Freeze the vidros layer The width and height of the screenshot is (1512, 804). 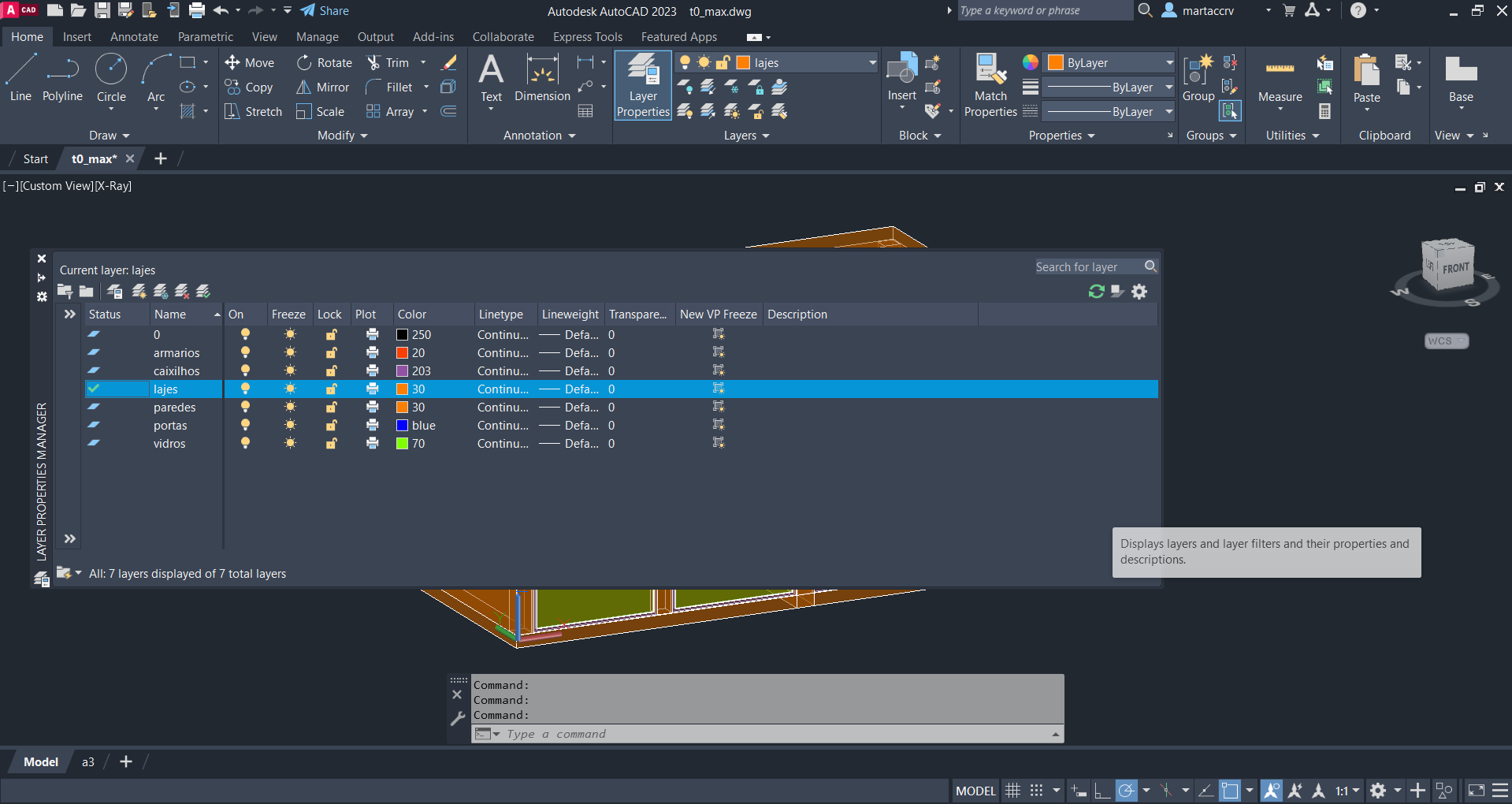tap(290, 444)
